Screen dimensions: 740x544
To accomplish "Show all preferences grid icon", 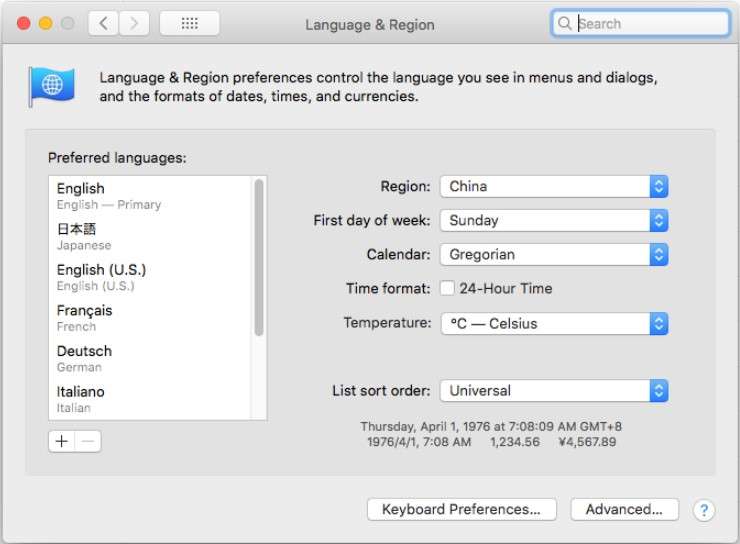I will click(x=189, y=24).
